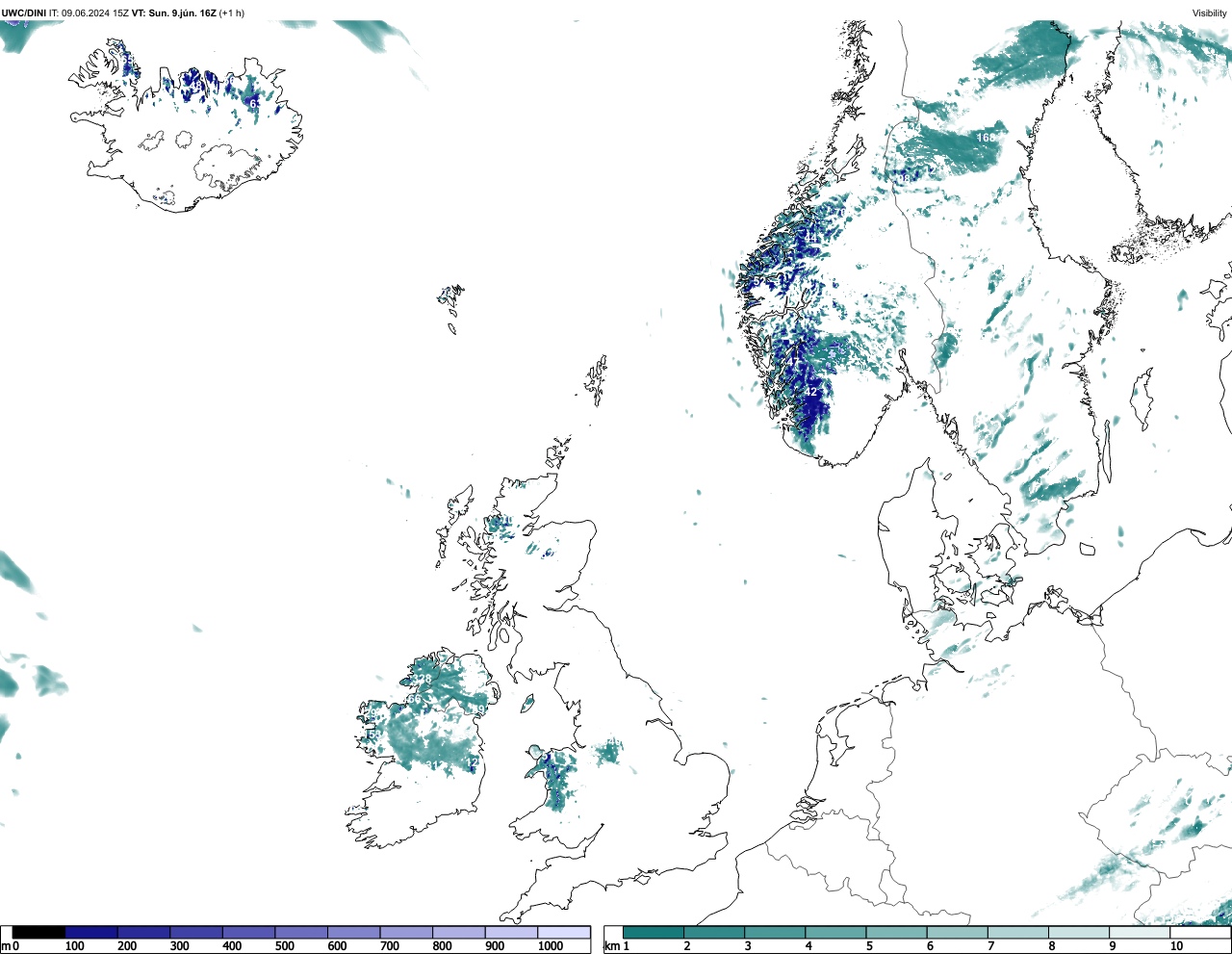Click the 800–900 m legend swatch
Image resolution: width=1232 pixels, height=954 pixels.
[459, 932]
